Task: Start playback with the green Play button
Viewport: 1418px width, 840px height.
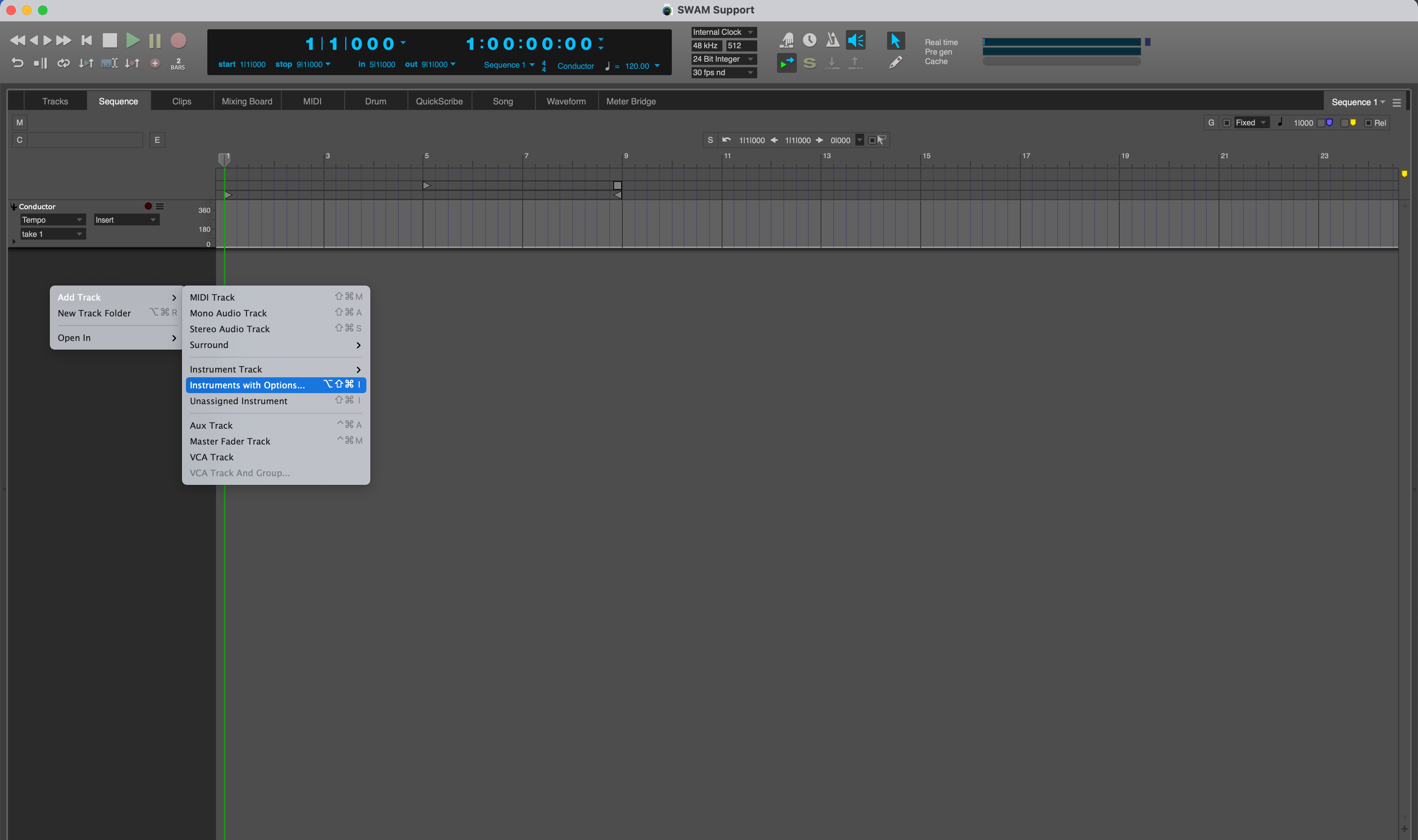Action: (133, 40)
